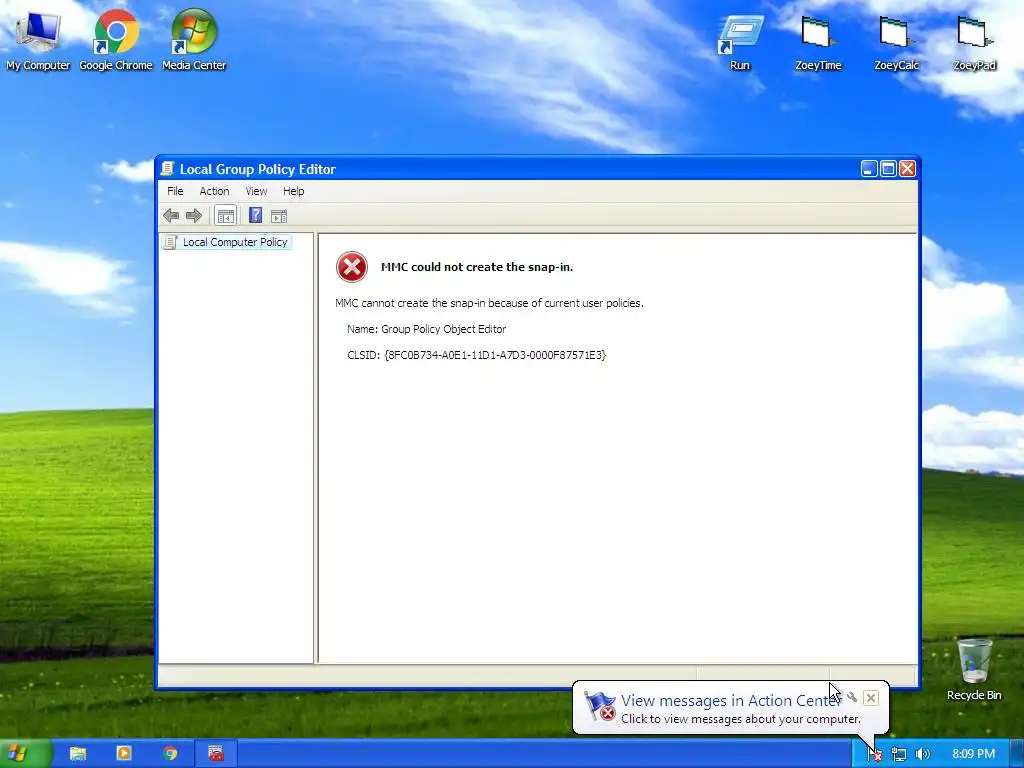This screenshot has height=768, width=1024.
Task: Click the Local Group Policy Editor title bar icon
Action: click(x=167, y=168)
